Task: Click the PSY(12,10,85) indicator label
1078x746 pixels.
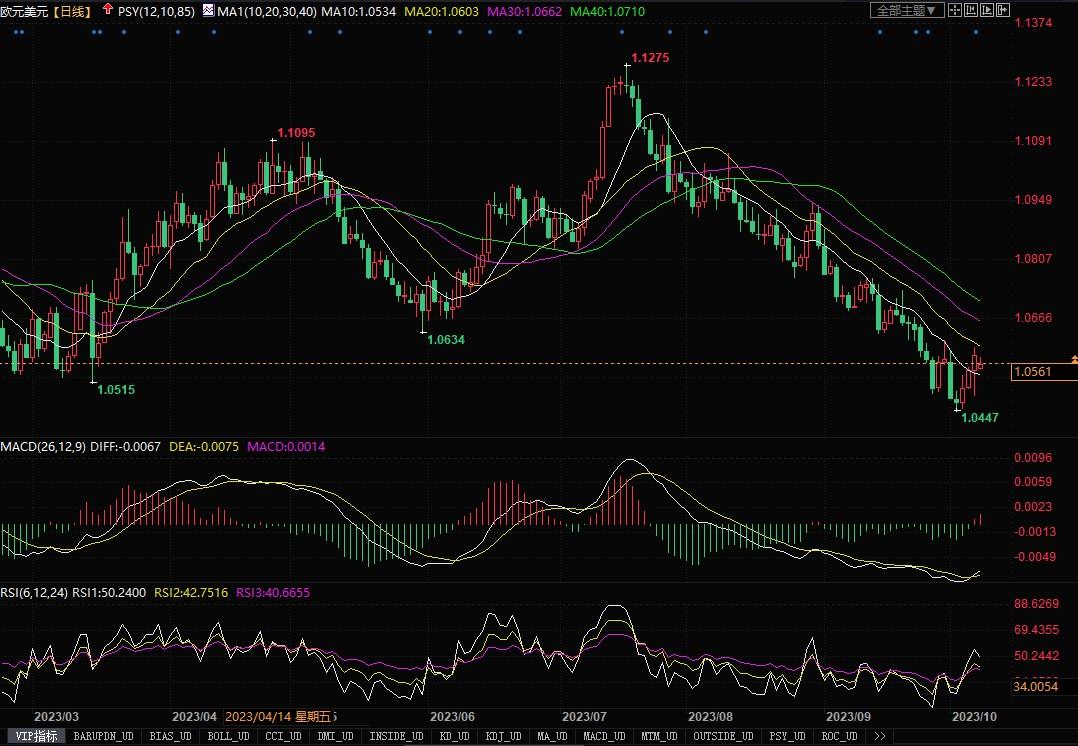Action: pos(155,12)
